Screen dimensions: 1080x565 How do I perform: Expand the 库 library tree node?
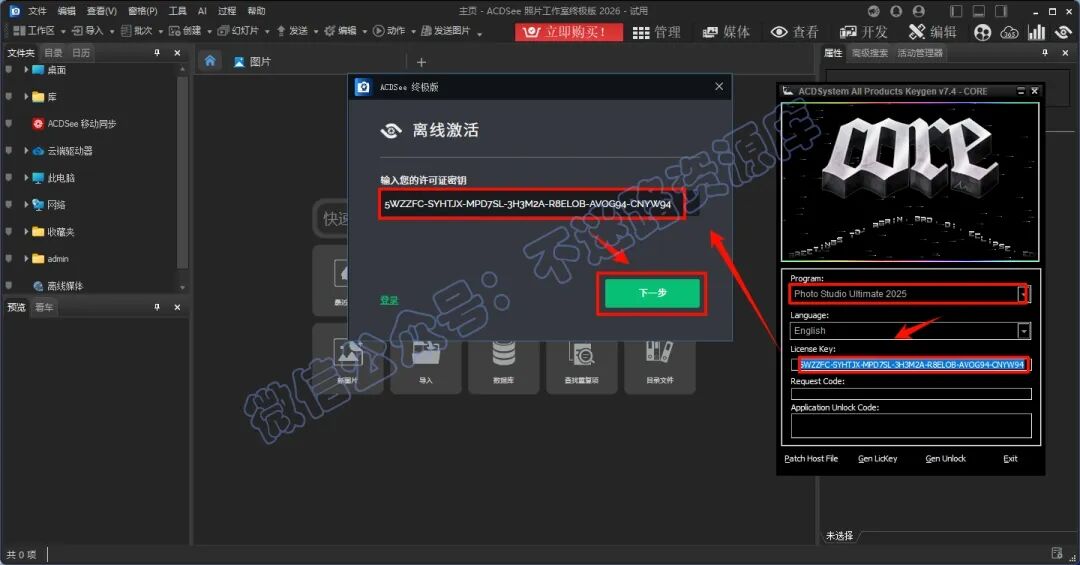click(x=26, y=96)
